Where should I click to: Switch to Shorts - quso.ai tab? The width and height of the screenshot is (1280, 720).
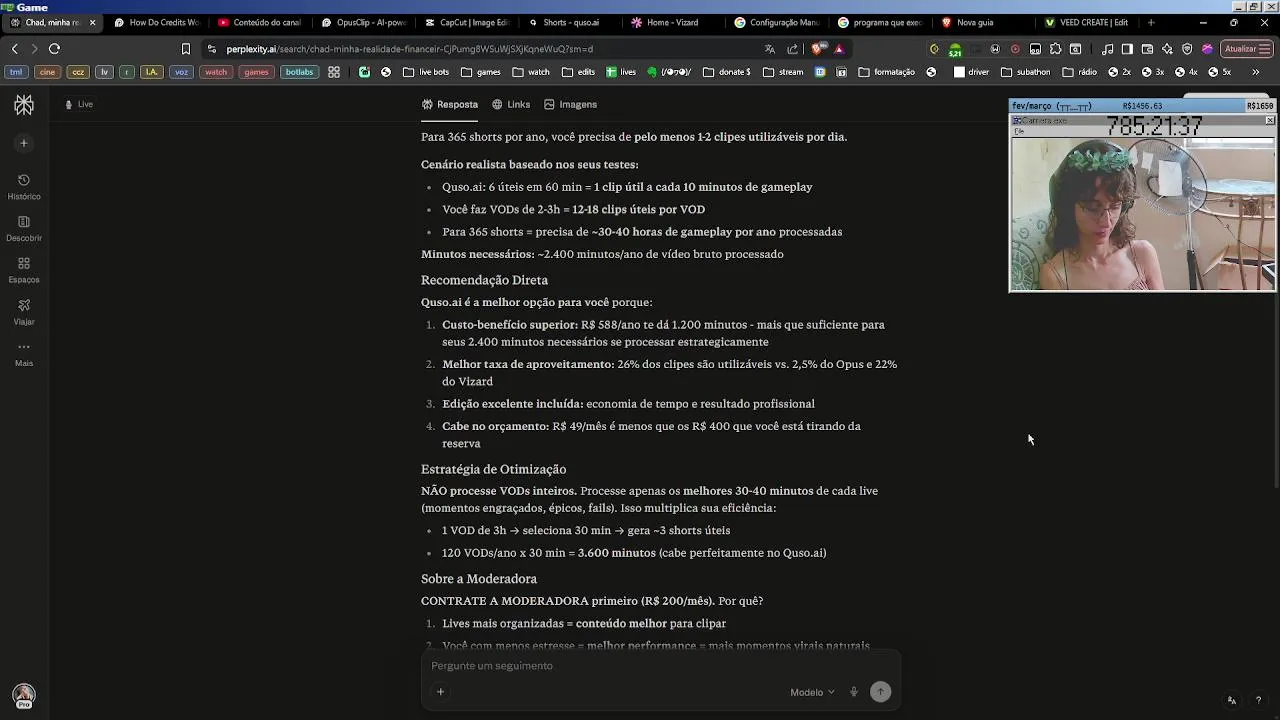[570, 22]
